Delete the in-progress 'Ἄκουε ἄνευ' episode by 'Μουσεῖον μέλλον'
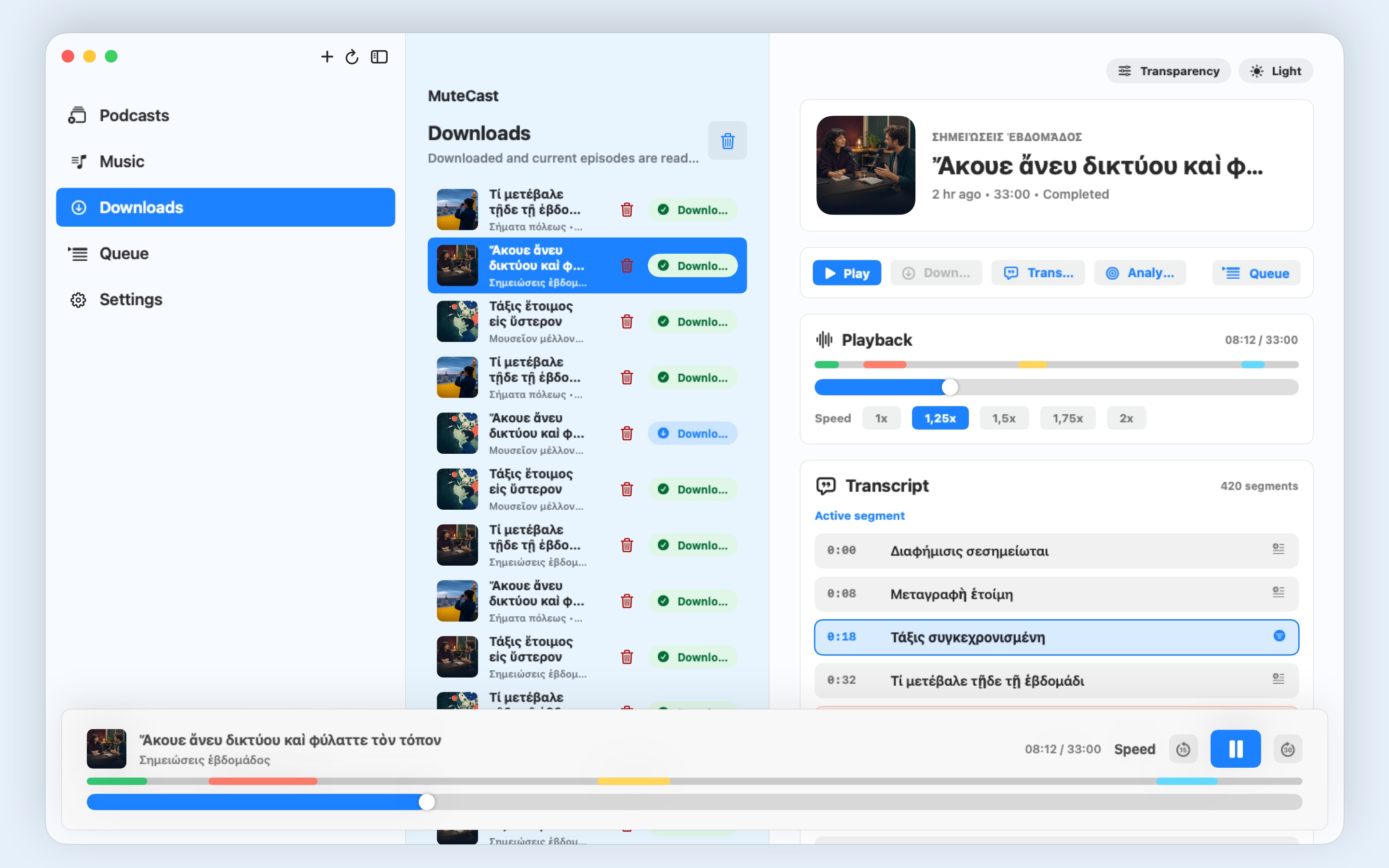Image resolution: width=1389 pixels, height=868 pixels. click(x=627, y=434)
